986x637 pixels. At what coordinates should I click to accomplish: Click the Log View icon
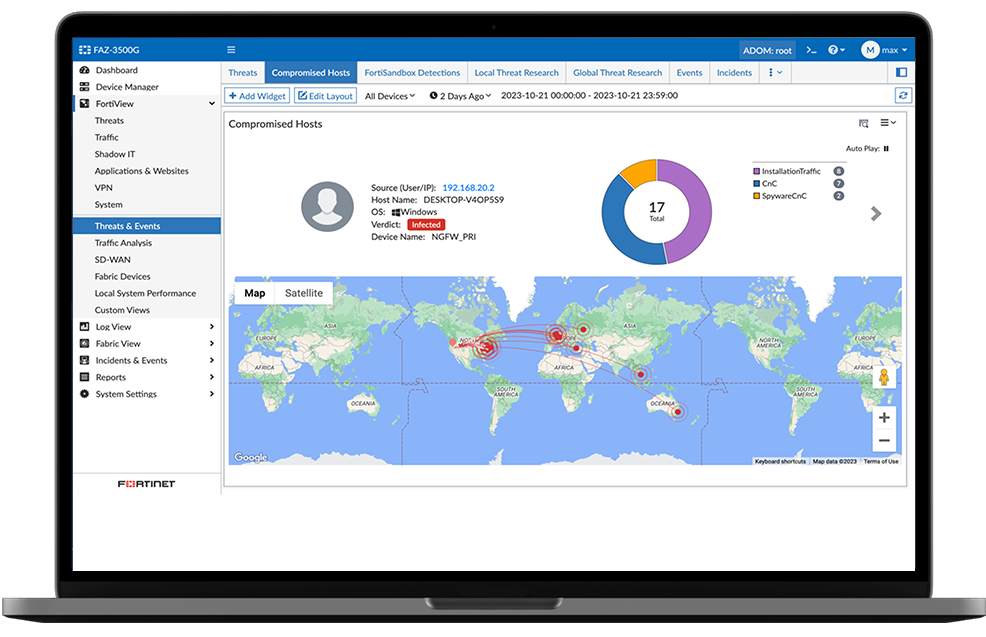pyautogui.click(x=84, y=326)
